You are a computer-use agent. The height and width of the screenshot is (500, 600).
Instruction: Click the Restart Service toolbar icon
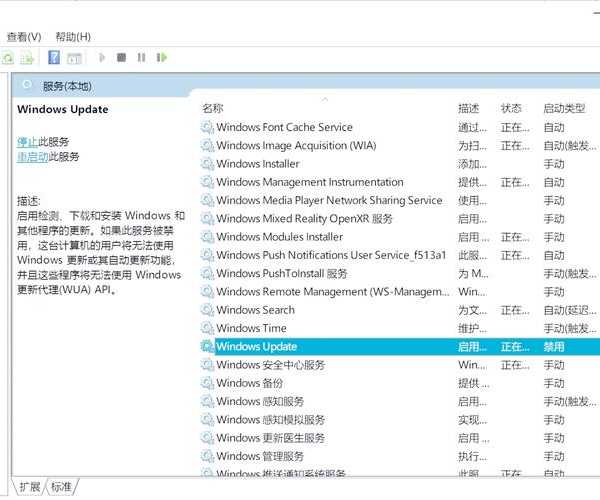(x=160, y=58)
